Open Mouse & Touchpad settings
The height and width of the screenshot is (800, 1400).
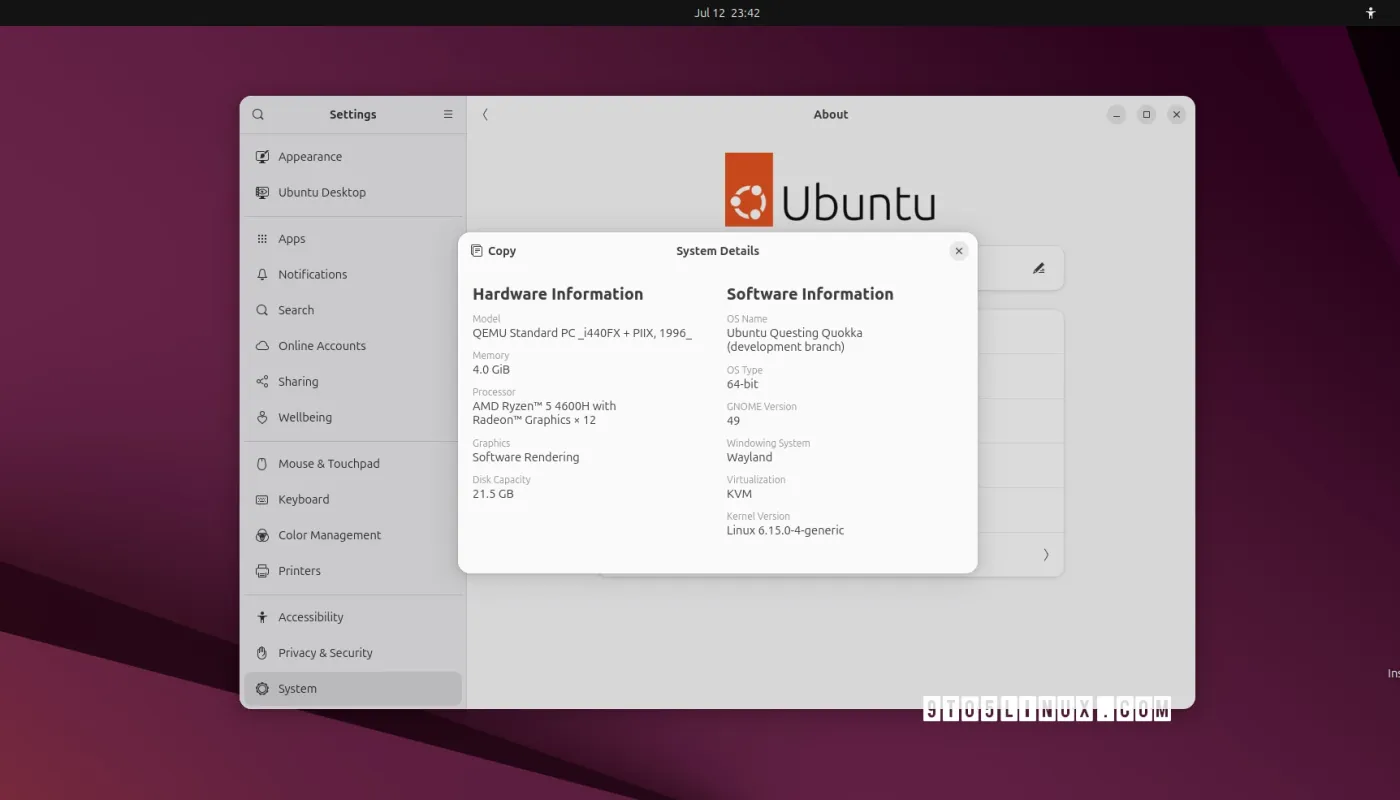coord(353,464)
